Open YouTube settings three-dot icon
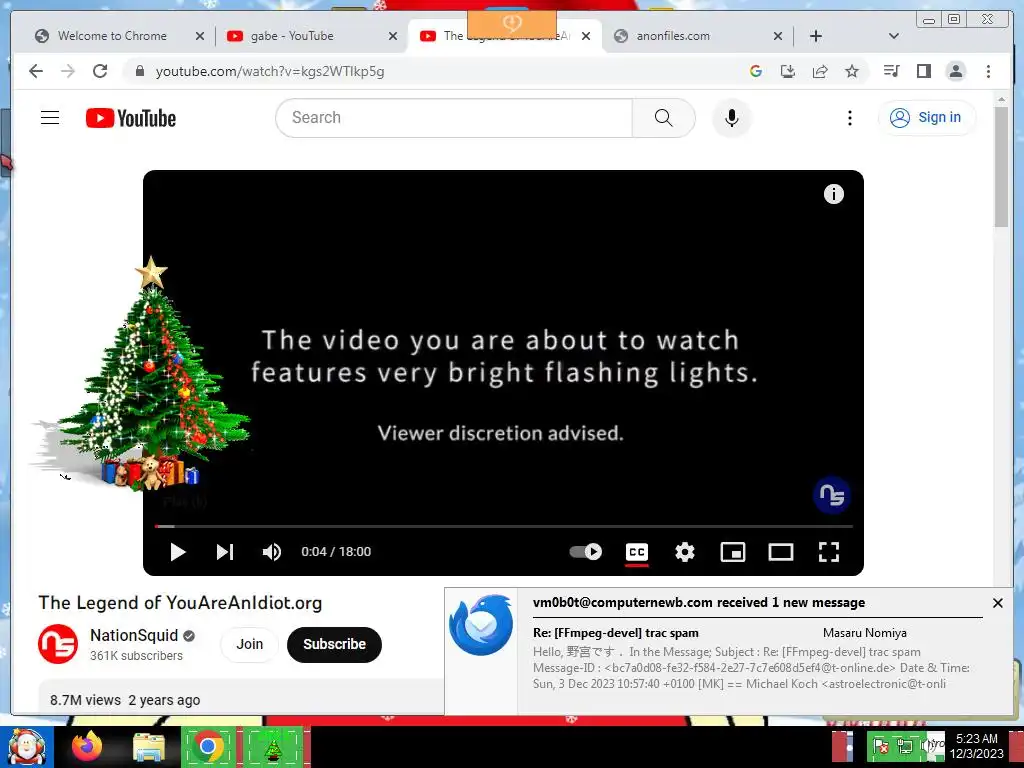Viewport: 1024px width, 768px height. coord(849,118)
